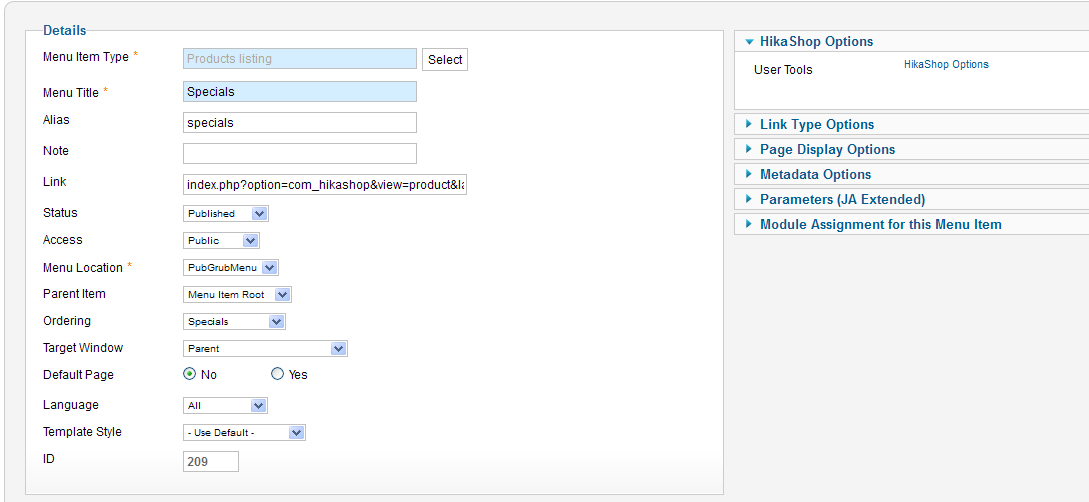
Task: Open the HikaShop Options link
Action: 946,65
